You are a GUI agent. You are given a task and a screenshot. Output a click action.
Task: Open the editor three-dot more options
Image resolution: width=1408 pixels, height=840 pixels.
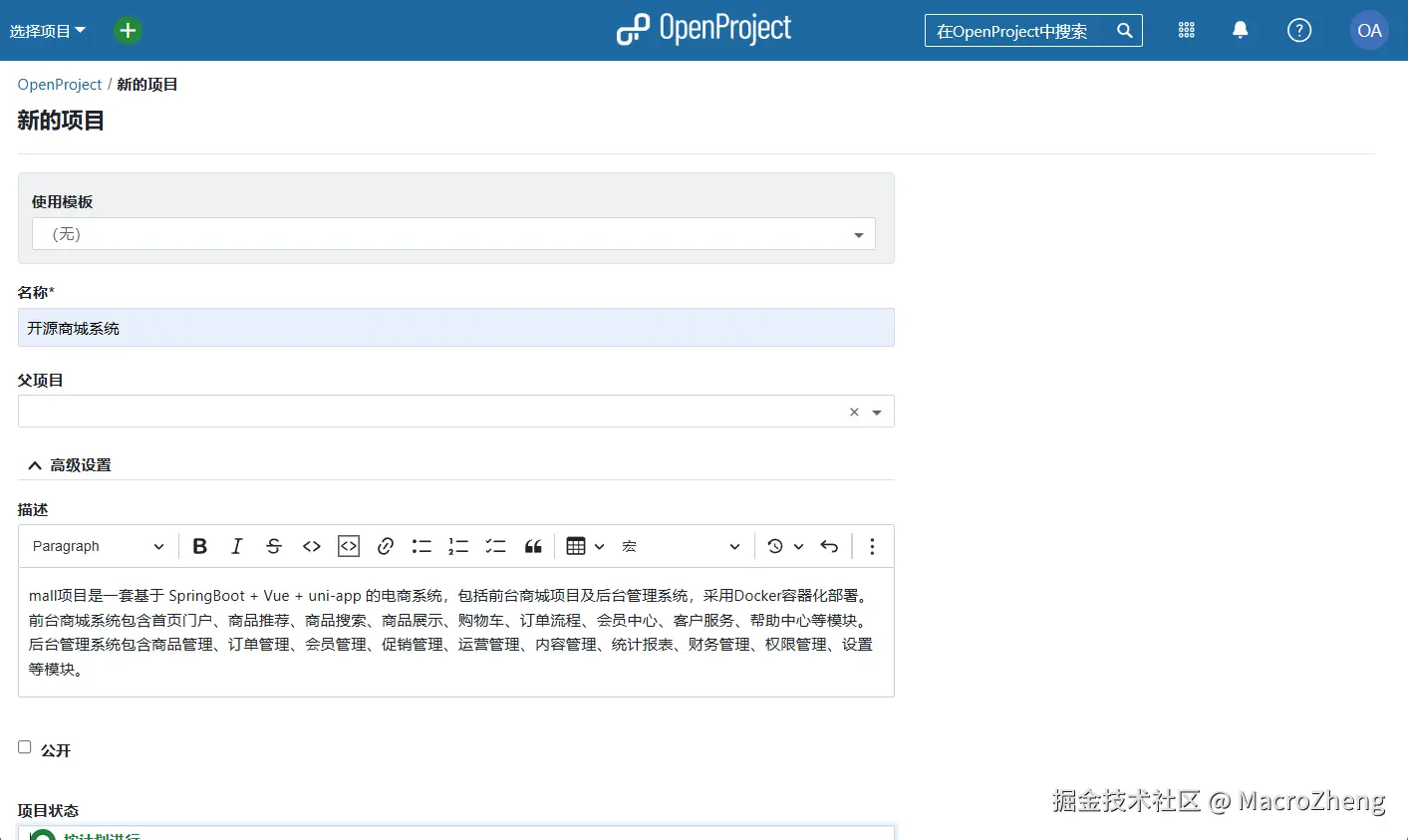click(x=872, y=546)
